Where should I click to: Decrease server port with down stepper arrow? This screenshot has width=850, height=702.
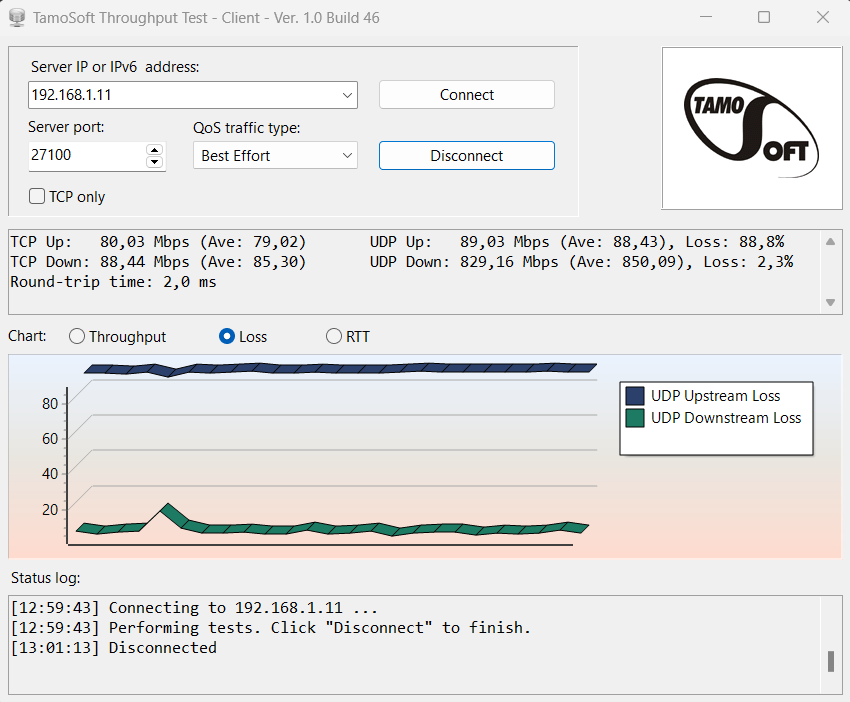[154, 162]
